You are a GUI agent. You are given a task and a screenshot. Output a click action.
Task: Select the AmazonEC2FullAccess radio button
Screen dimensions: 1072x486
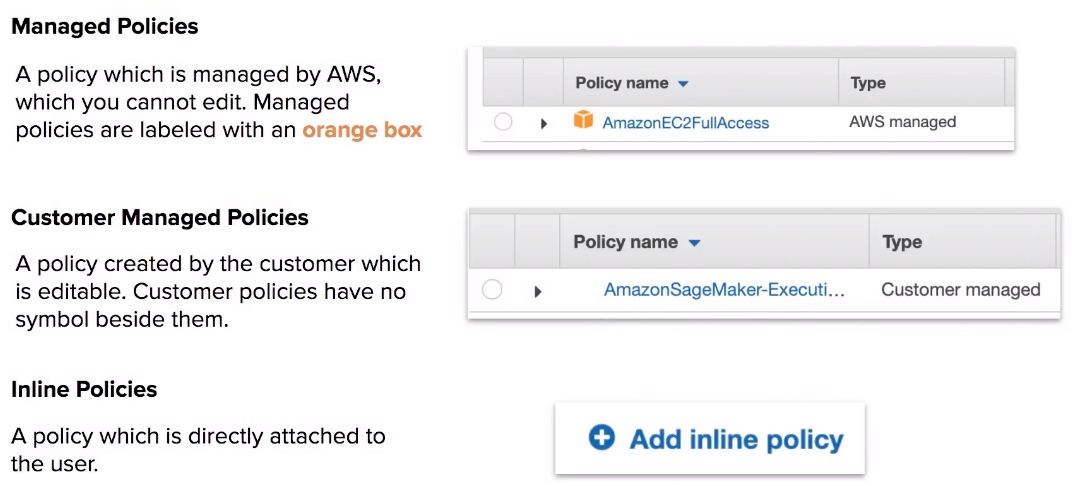503,122
